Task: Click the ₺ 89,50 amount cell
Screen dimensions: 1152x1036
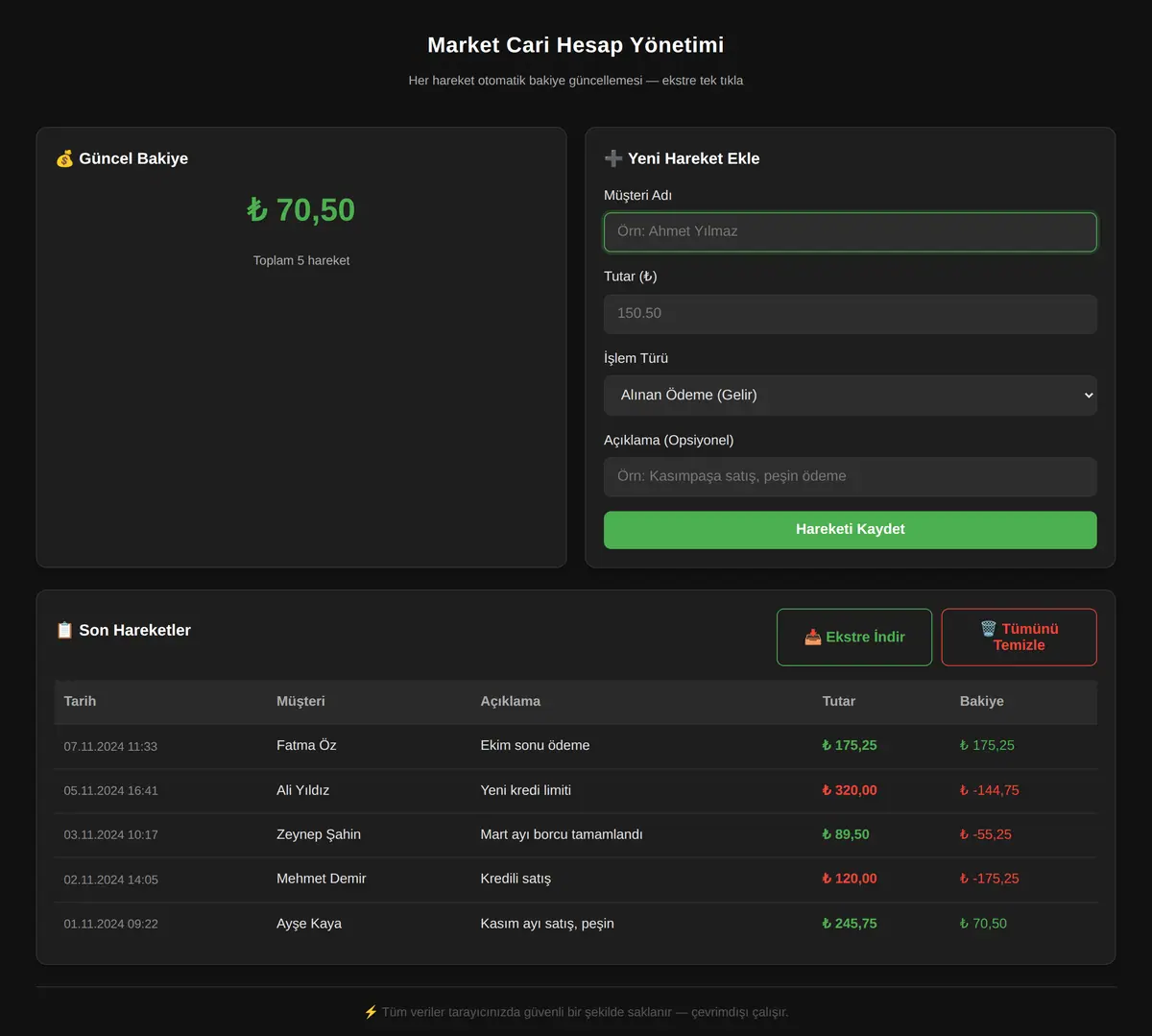Action: tap(846, 834)
